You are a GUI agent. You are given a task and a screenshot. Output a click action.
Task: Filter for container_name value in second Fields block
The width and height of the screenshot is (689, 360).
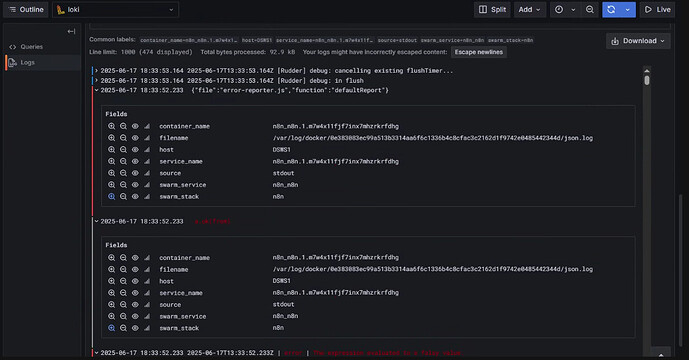pyautogui.click(x=112, y=258)
